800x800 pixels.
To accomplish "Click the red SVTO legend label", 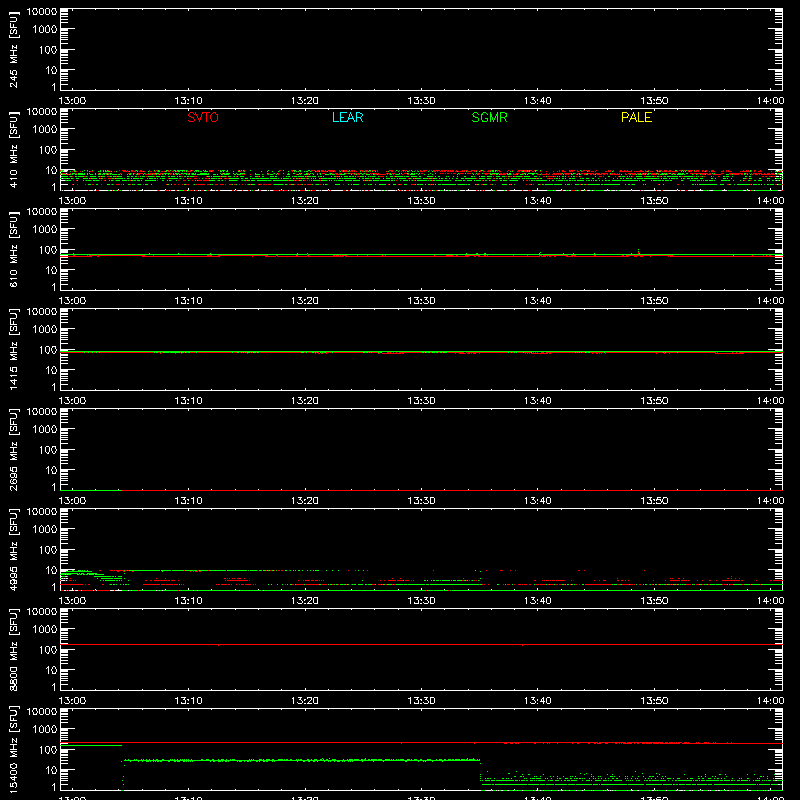I will coord(203,117).
